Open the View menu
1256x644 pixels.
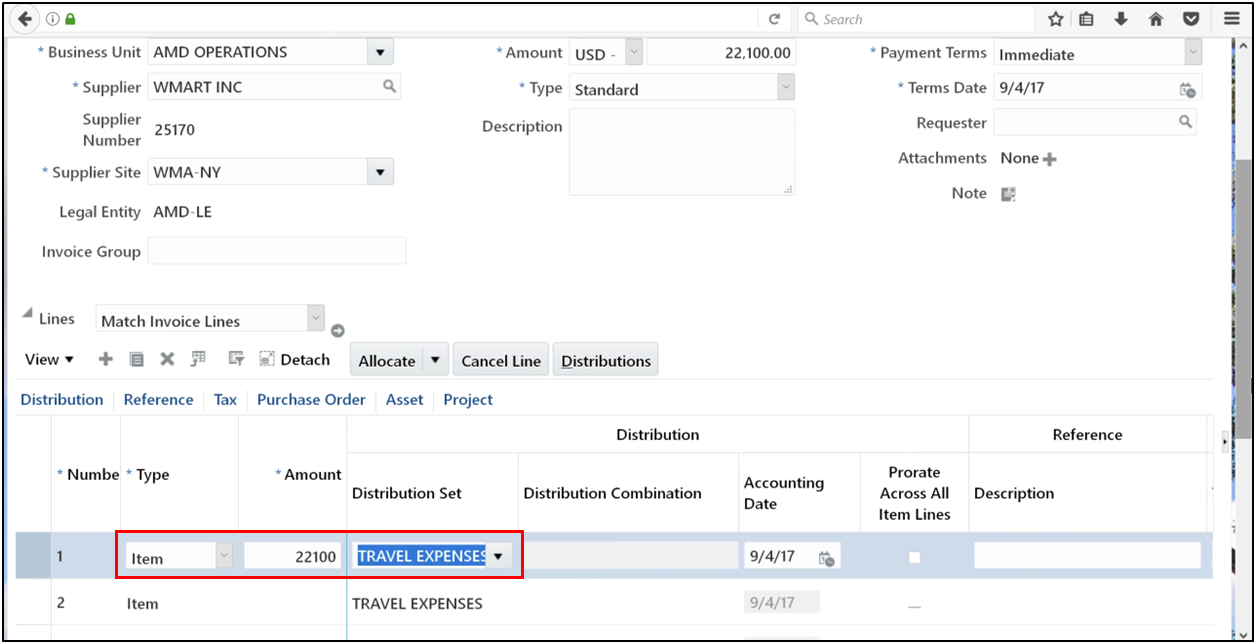pos(49,359)
